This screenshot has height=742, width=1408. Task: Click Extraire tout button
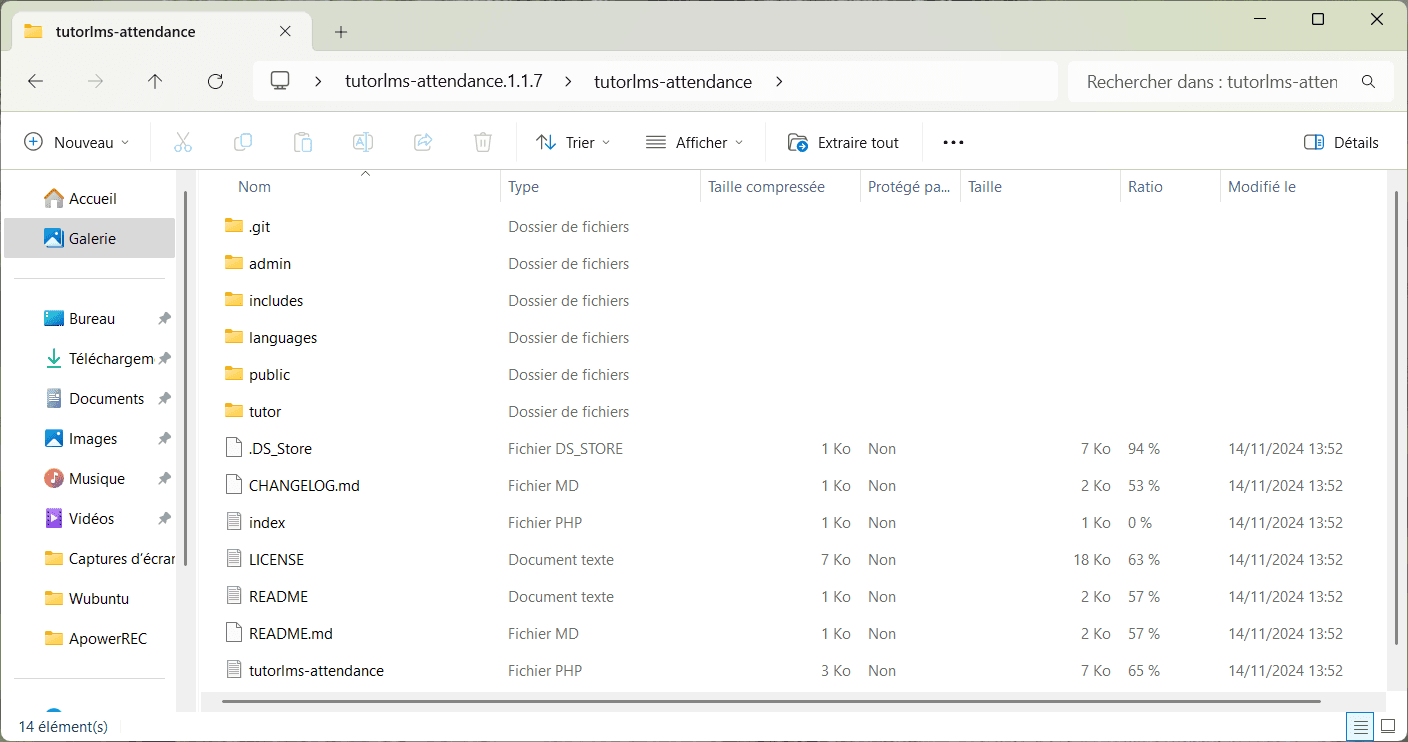pyautogui.click(x=843, y=142)
